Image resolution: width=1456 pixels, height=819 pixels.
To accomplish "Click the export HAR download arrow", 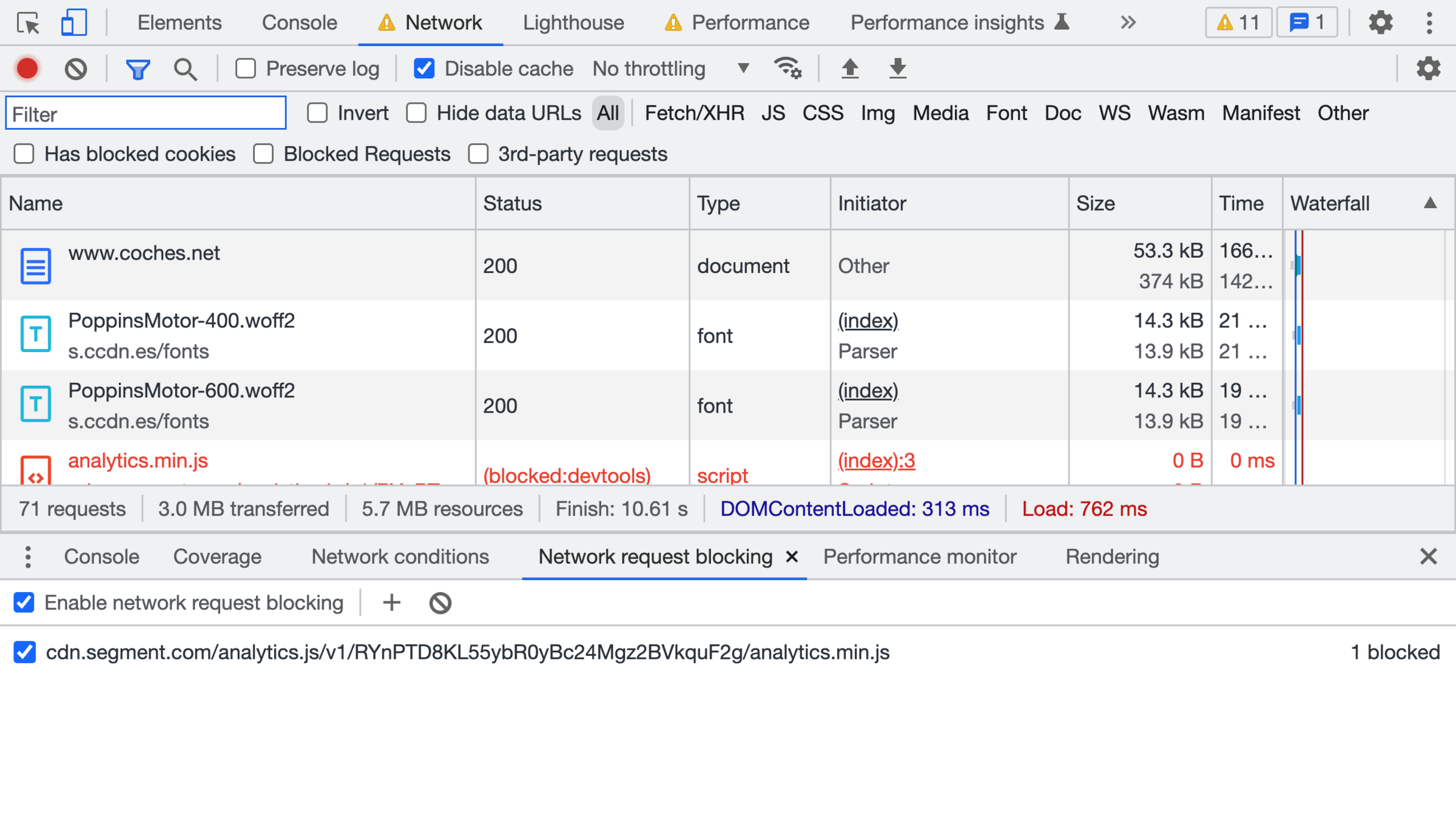I will click(897, 69).
